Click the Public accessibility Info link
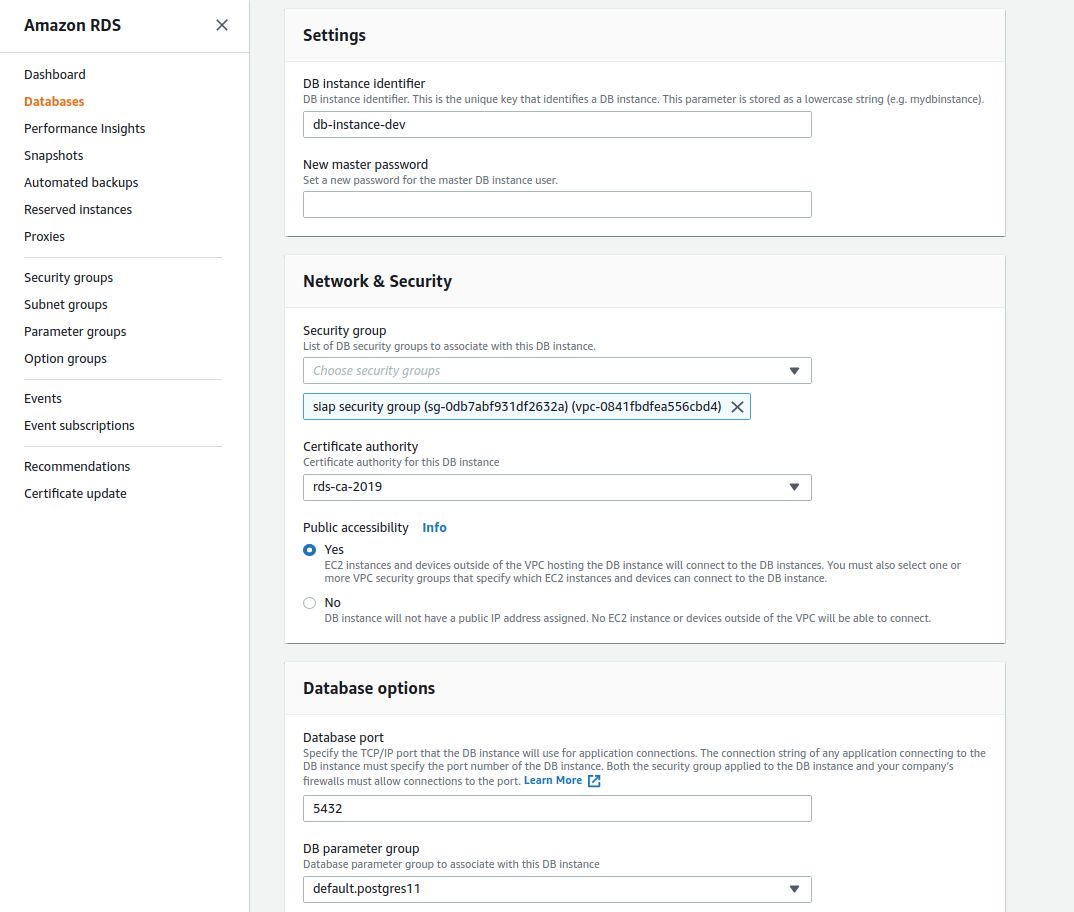The width and height of the screenshot is (1074, 912). point(434,528)
